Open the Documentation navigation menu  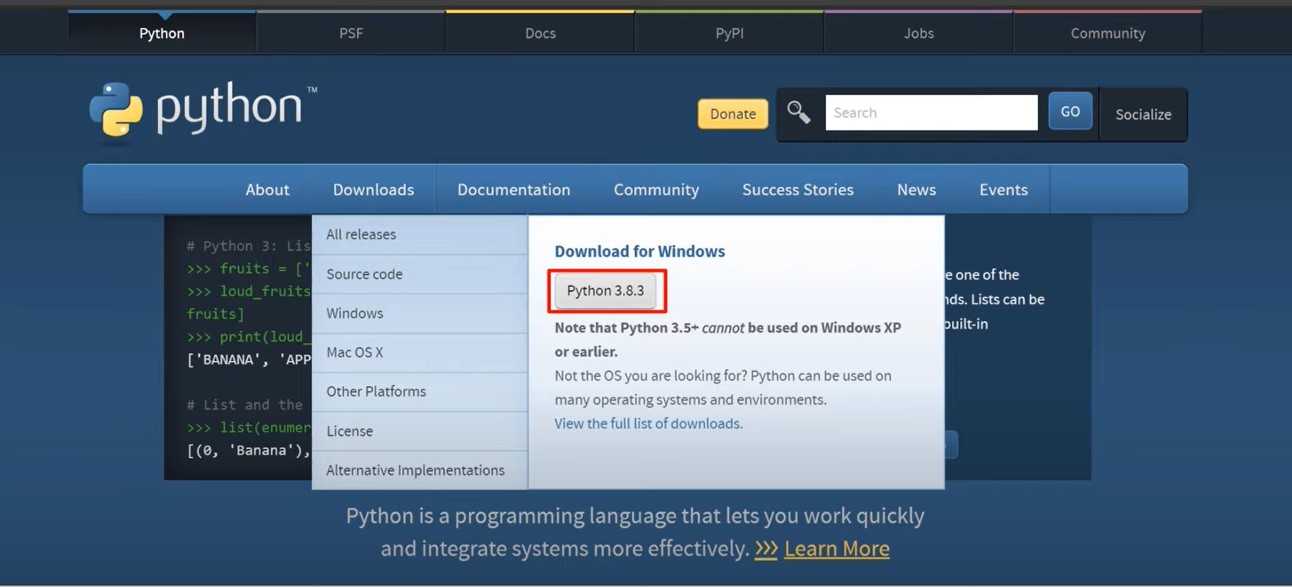pyautogui.click(x=514, y=189)
